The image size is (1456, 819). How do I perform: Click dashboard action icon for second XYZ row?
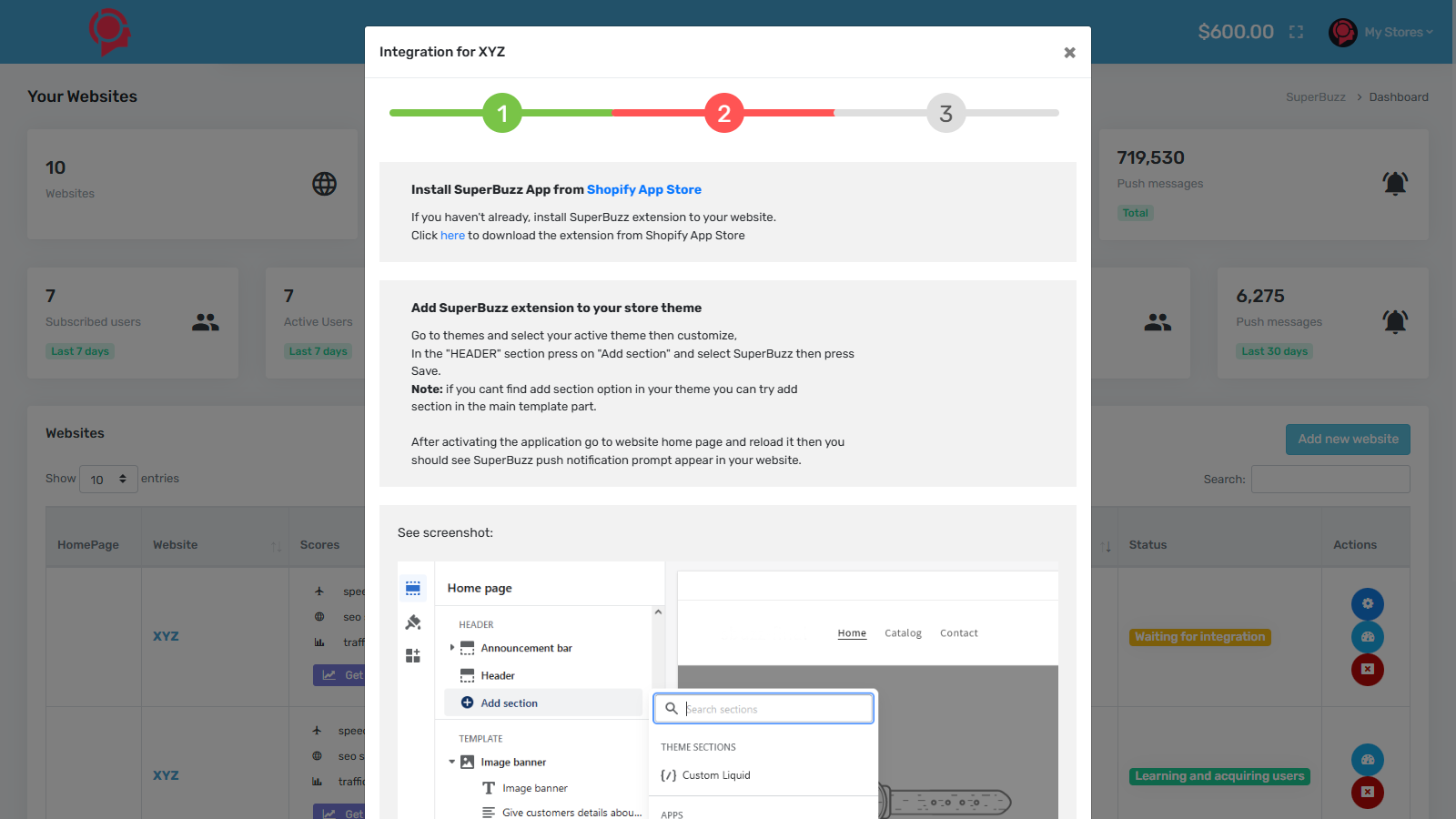(1367, 760)
